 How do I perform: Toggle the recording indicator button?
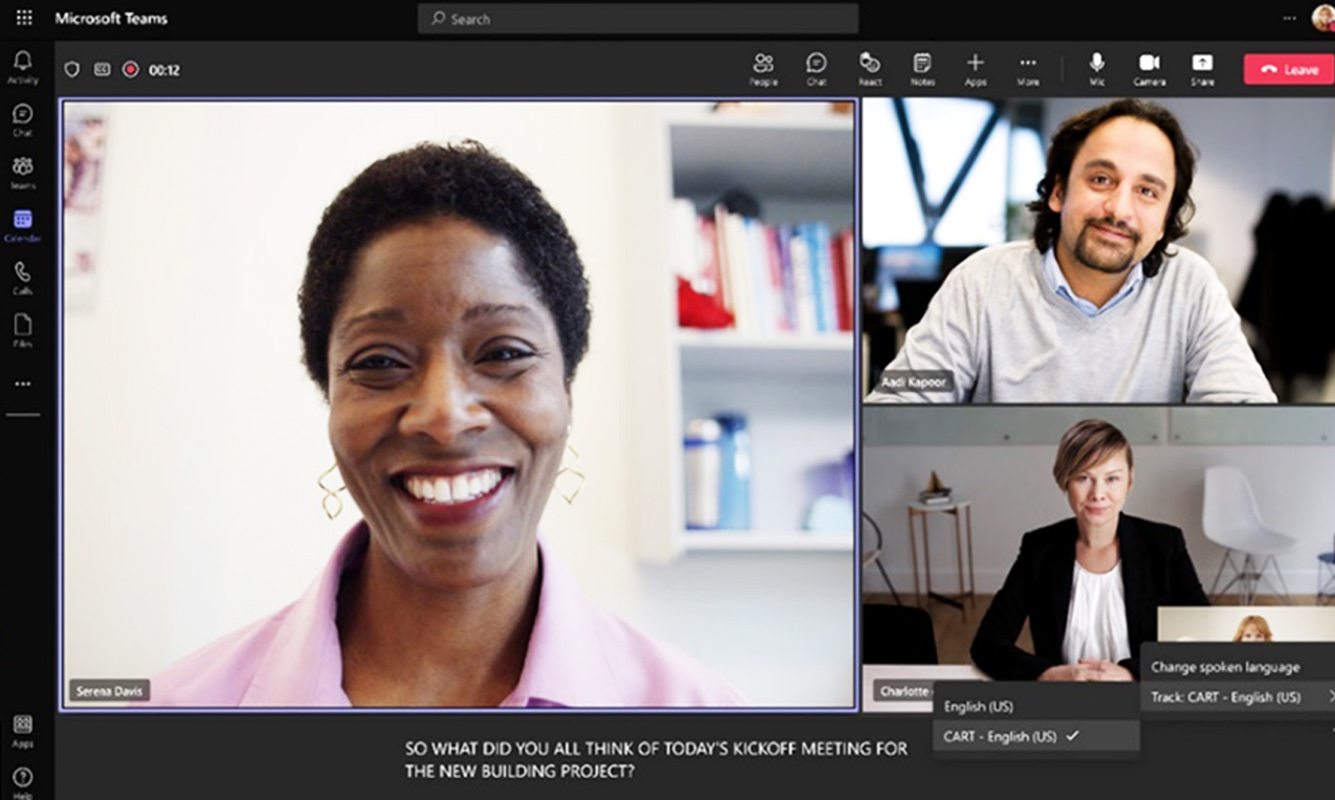click(130, 69)
